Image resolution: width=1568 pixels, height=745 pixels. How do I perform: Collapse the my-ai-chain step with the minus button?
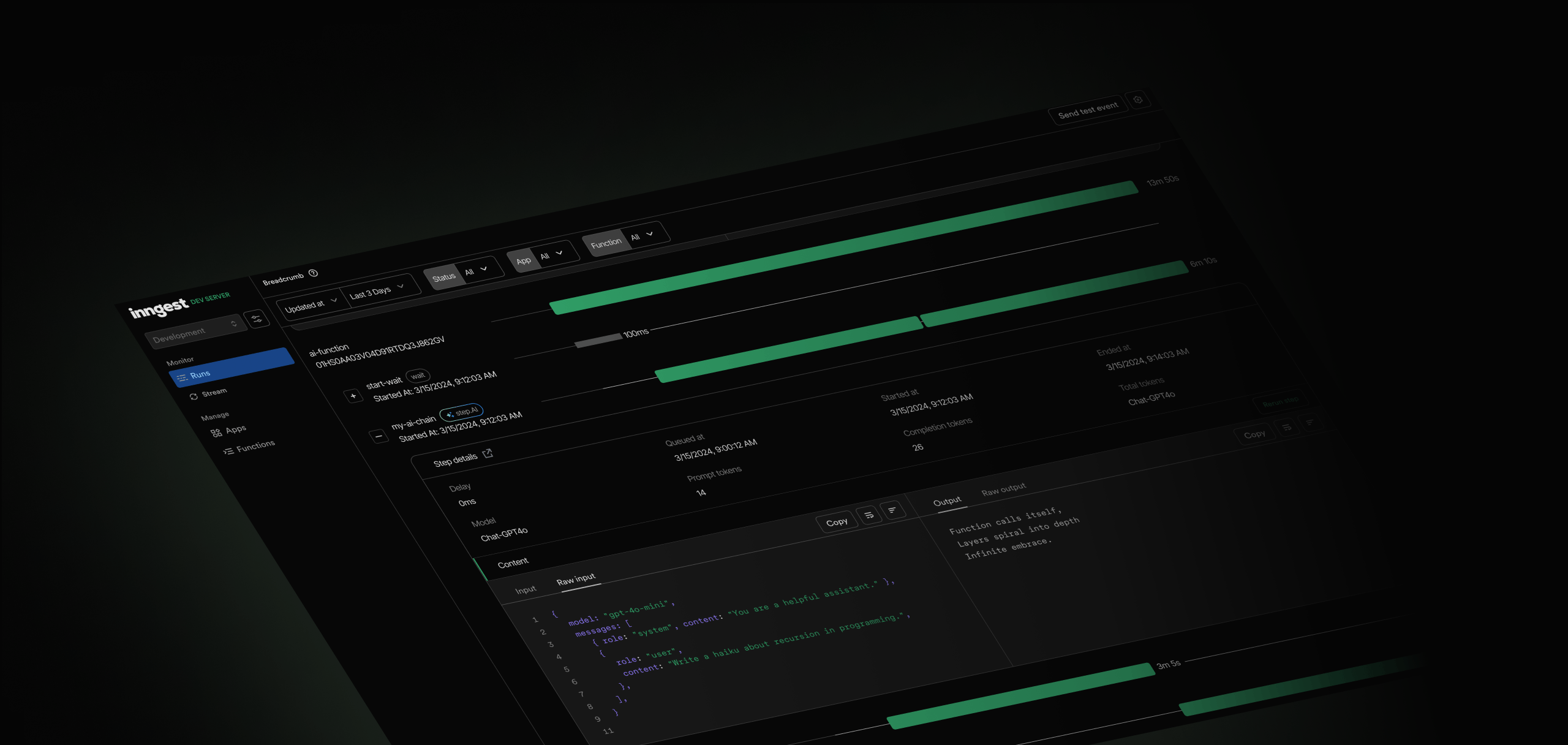[379, 436]
